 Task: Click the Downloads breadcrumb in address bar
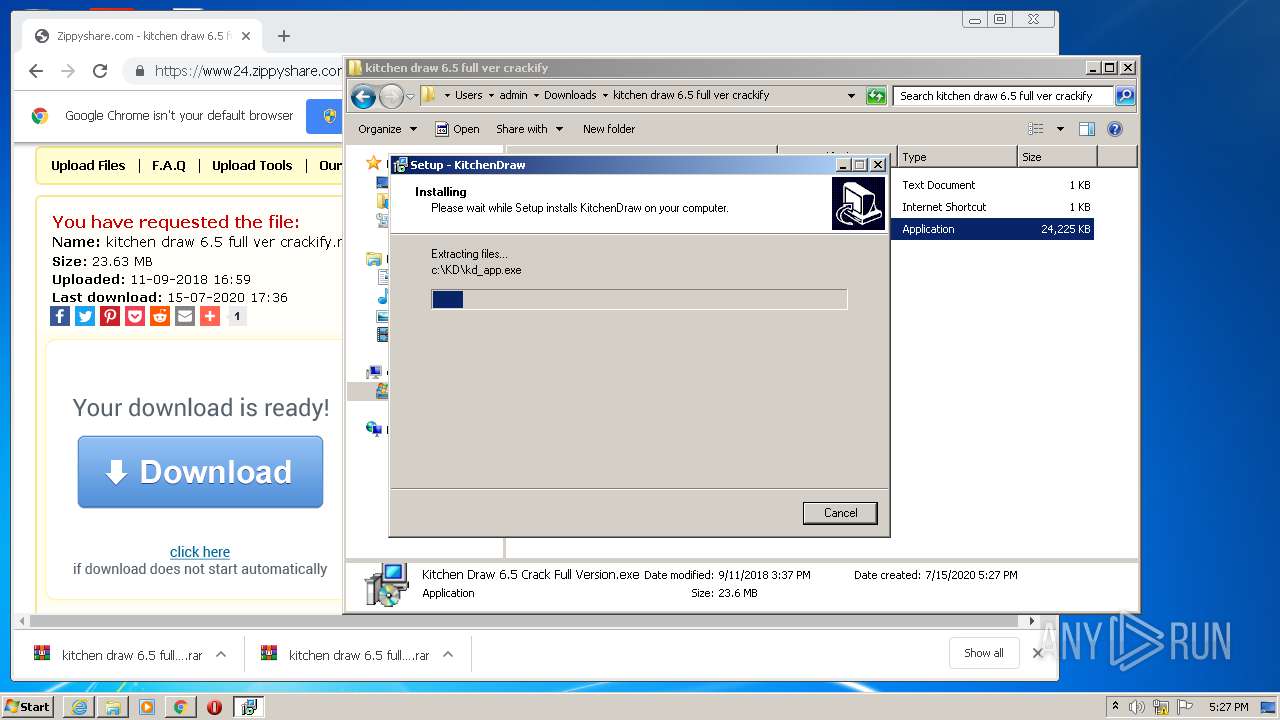pos(570,96)
